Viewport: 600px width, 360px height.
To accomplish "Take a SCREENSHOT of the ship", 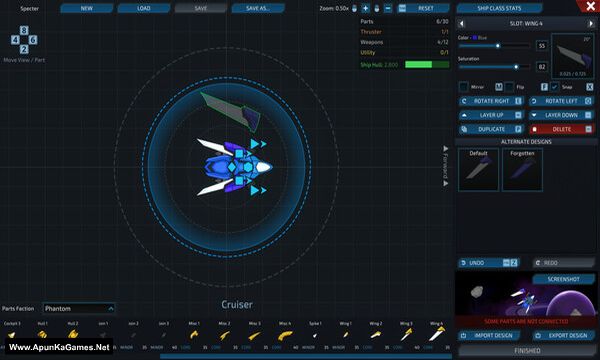I will 563,279.
